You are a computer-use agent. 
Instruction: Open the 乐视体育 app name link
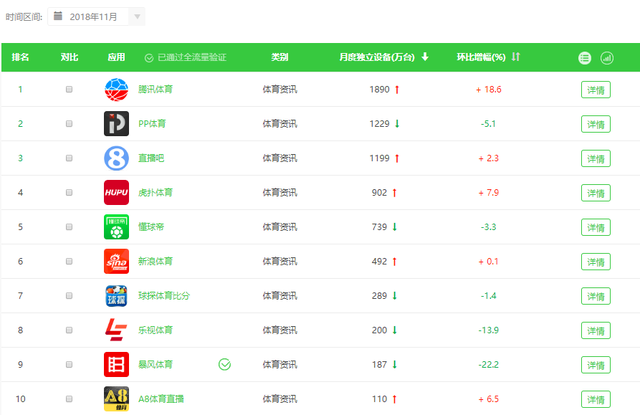155,330
